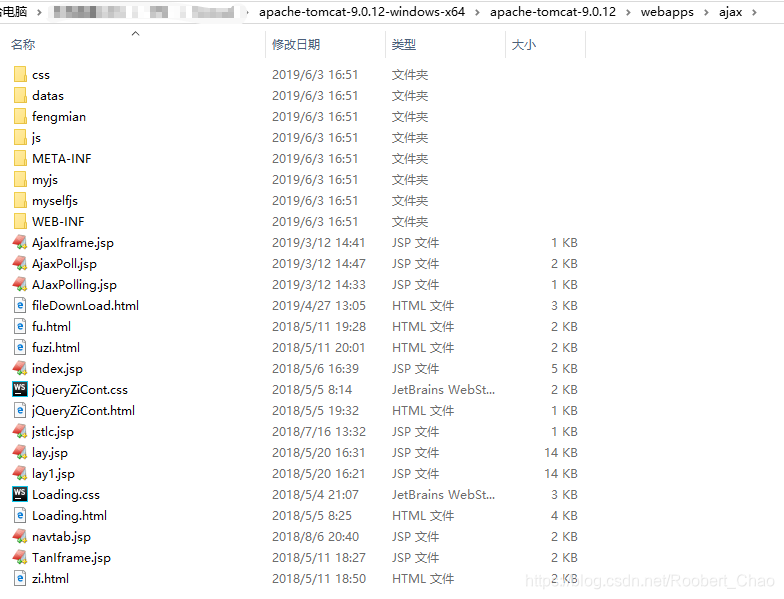Image resolution: width=784 pixels, height=599 pixels.
Task: Select the fengmian folder icon
Action: pos(20,116)
